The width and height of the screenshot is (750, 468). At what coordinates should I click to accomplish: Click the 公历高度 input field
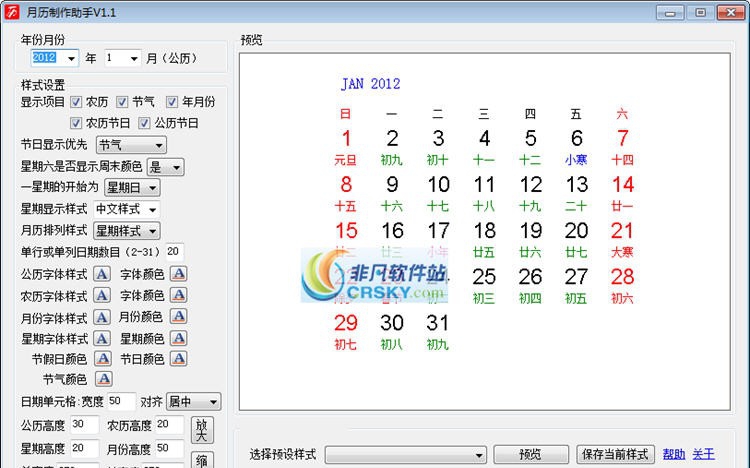pos(85,424)
